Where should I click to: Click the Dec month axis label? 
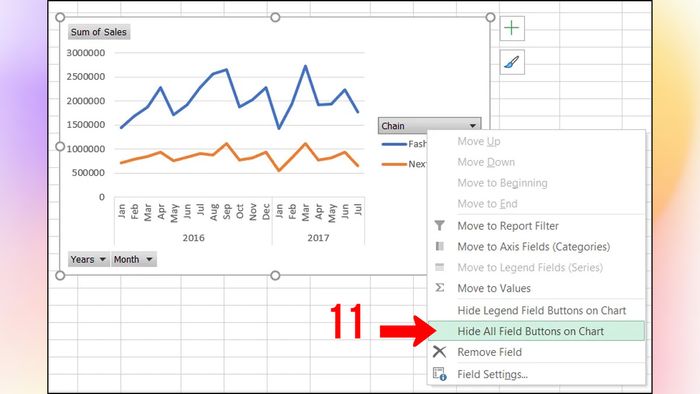[x=266, y=212]
